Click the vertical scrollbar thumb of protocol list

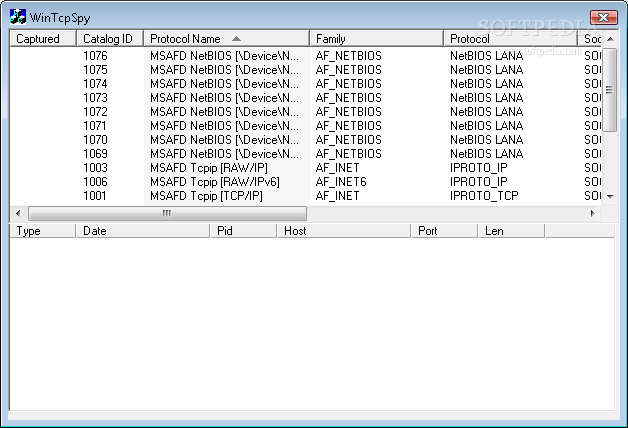pos(610,90)
